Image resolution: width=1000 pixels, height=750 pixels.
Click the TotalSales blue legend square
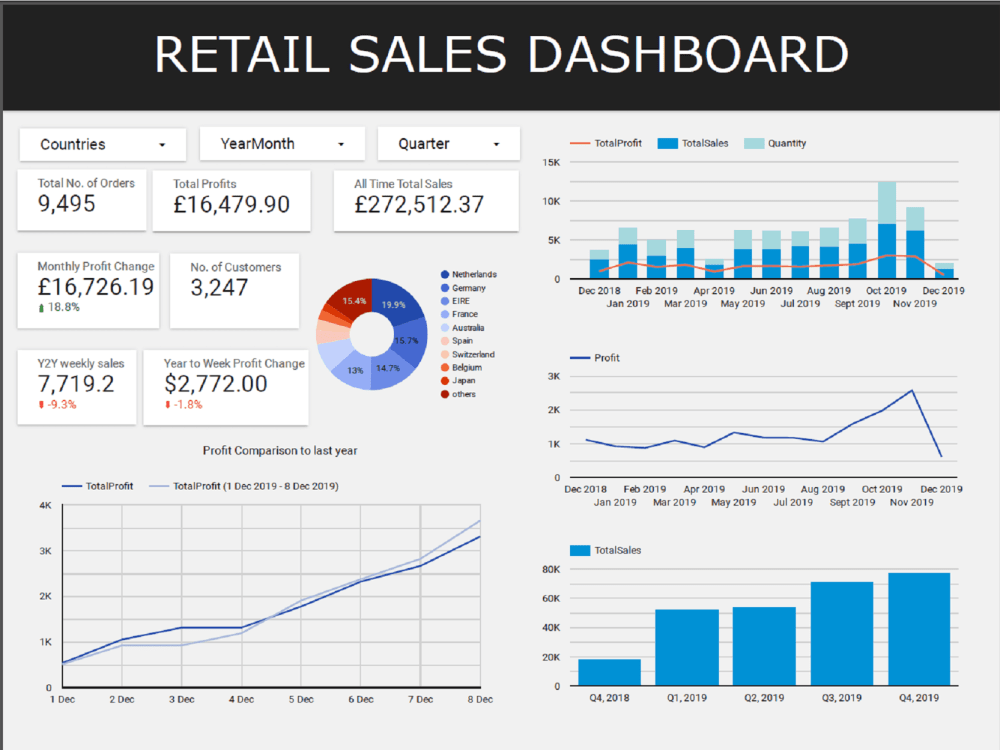667,142
